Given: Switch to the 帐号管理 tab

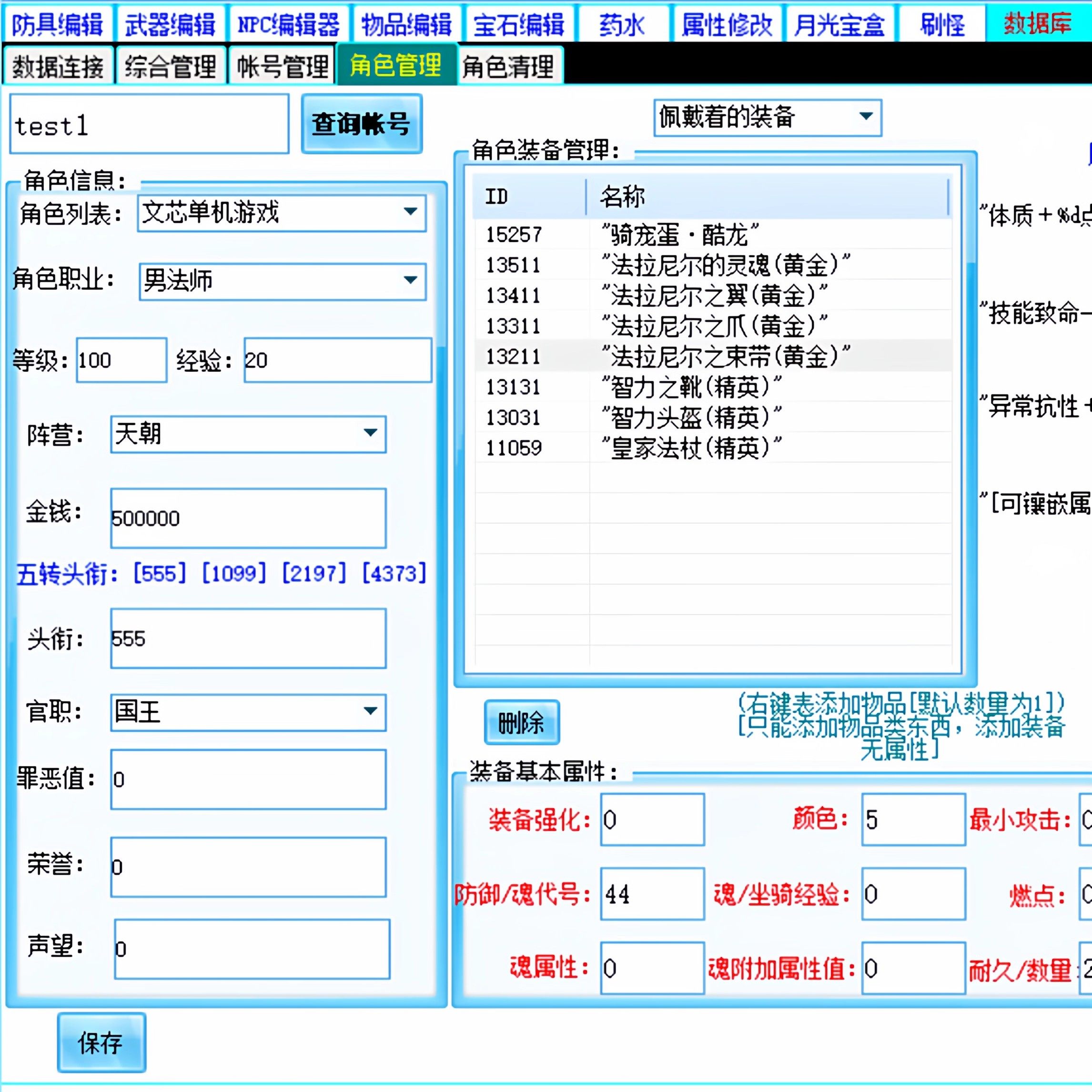Looking at the screenshot, I should (x=282, y=67).
